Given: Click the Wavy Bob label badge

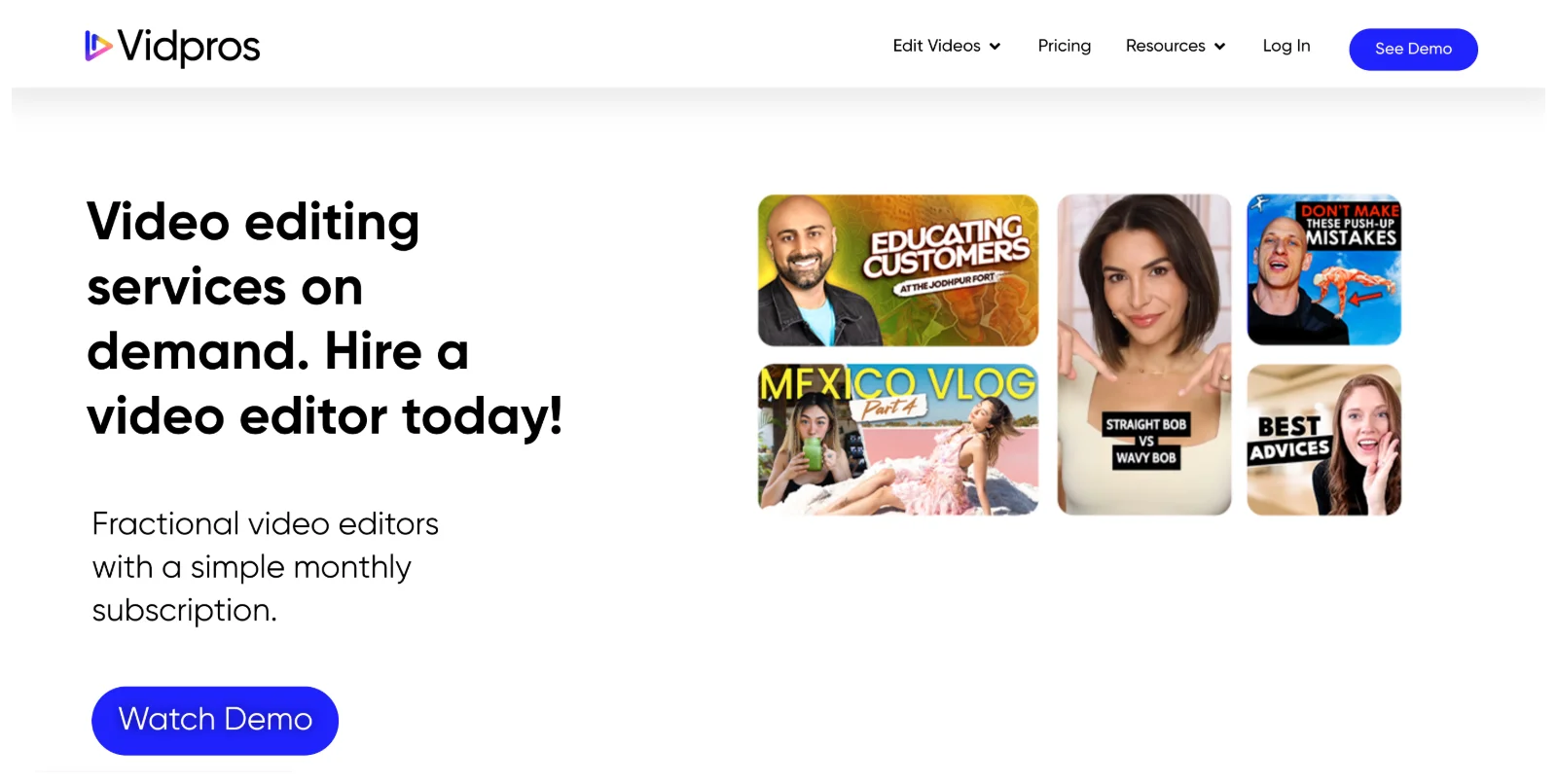Looking at the screenshot, I should (1146, 458).
